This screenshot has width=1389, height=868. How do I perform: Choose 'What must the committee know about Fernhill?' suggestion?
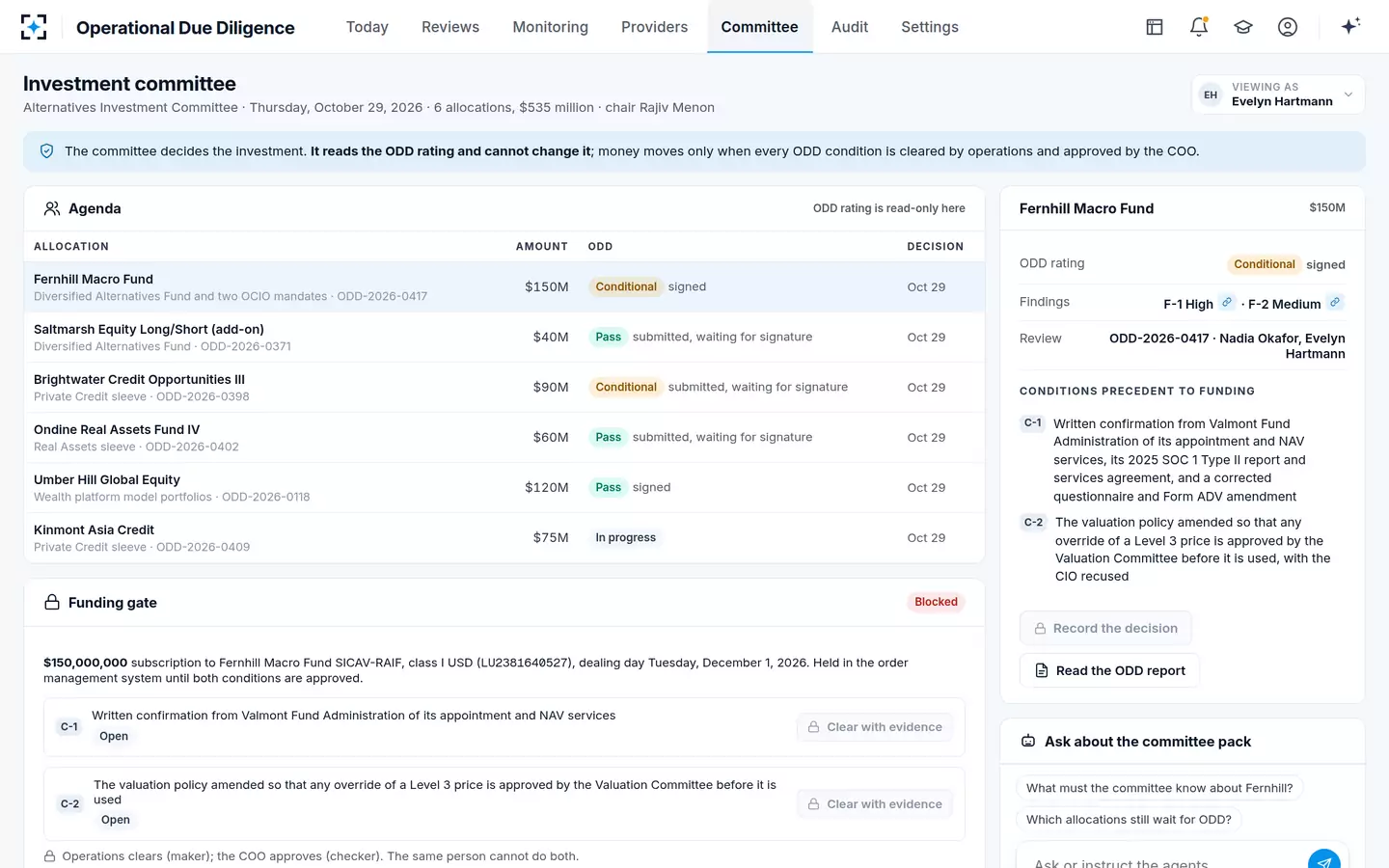click(1159, 788)
